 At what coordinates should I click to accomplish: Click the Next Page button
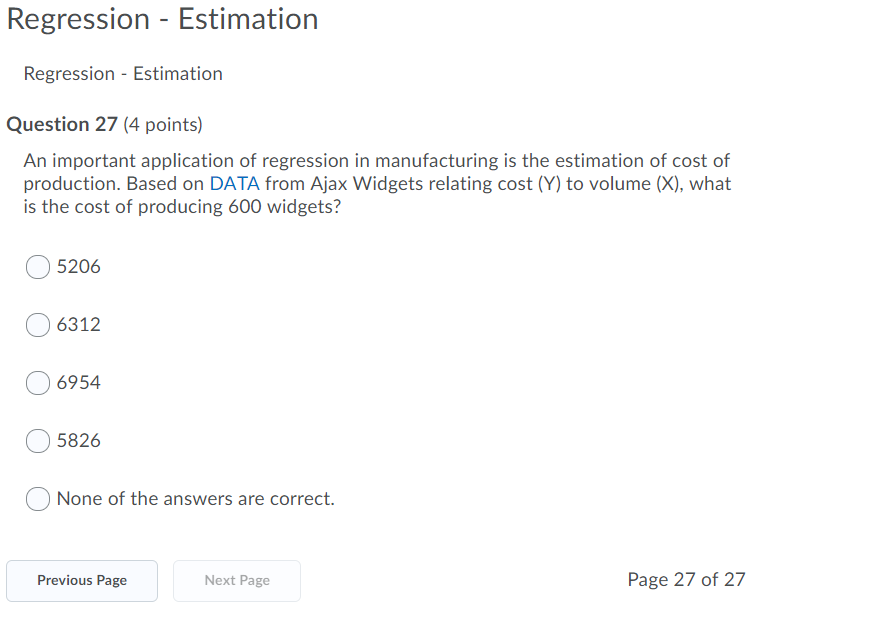click(x=236, y=581)
